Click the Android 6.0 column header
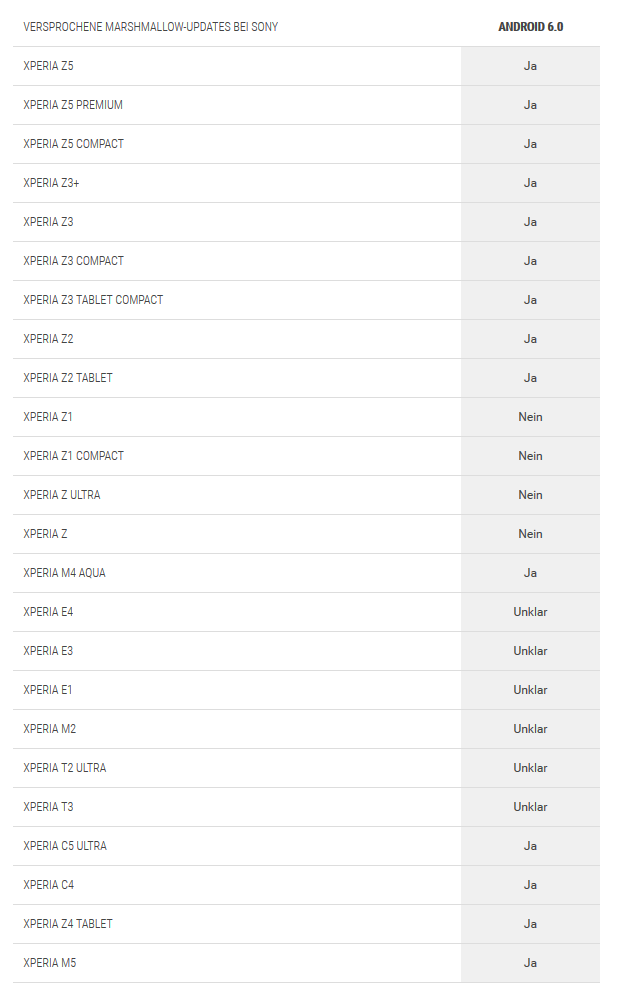617x996 pixels. pyautogui.click(x=530, y=27)
